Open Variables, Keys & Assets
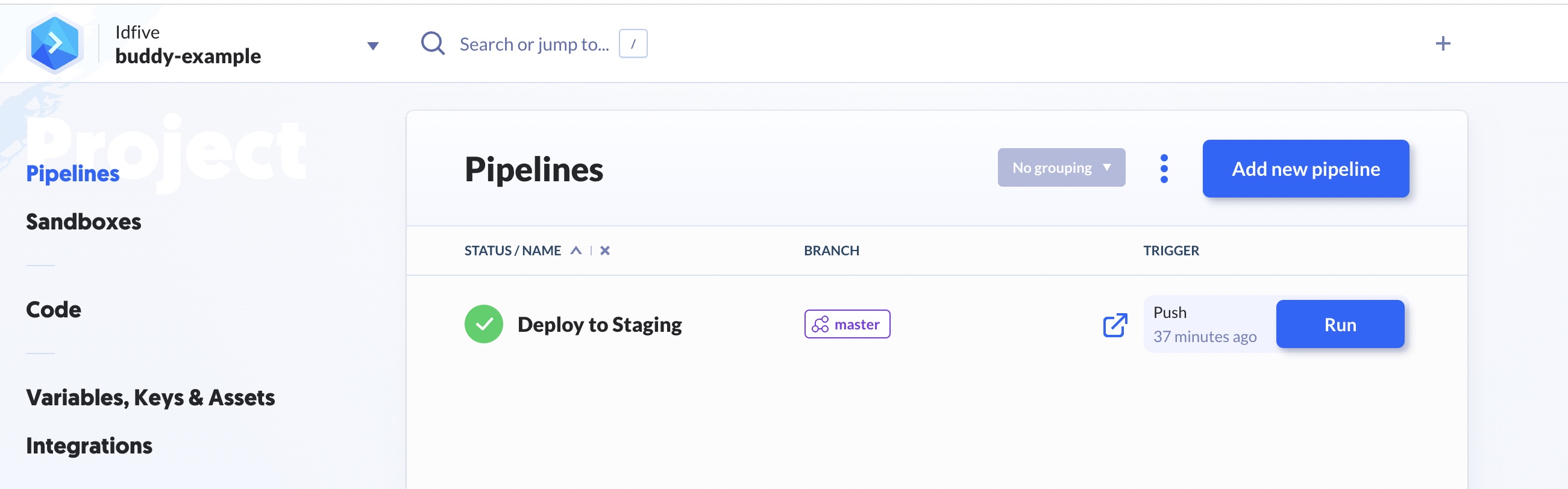 (150, 398)
